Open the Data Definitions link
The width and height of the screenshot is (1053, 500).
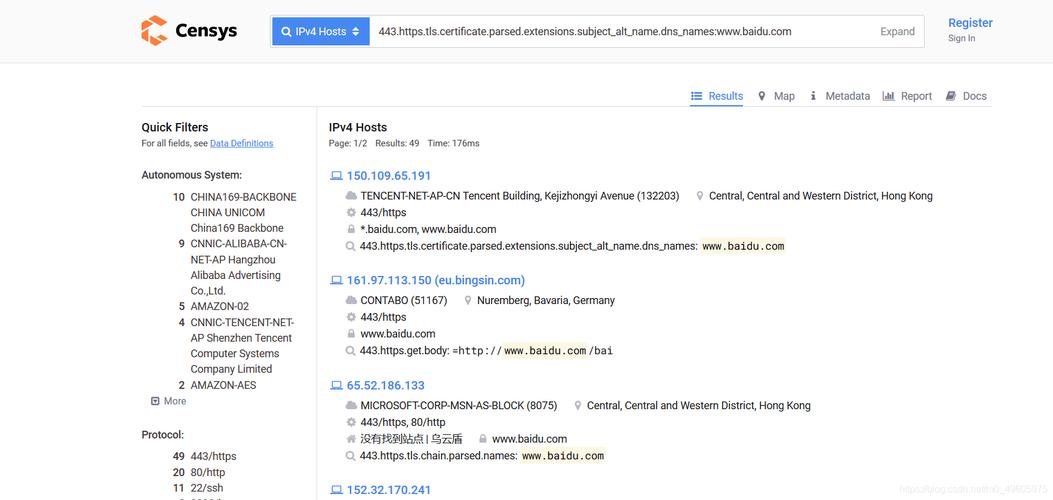[242, 143]
